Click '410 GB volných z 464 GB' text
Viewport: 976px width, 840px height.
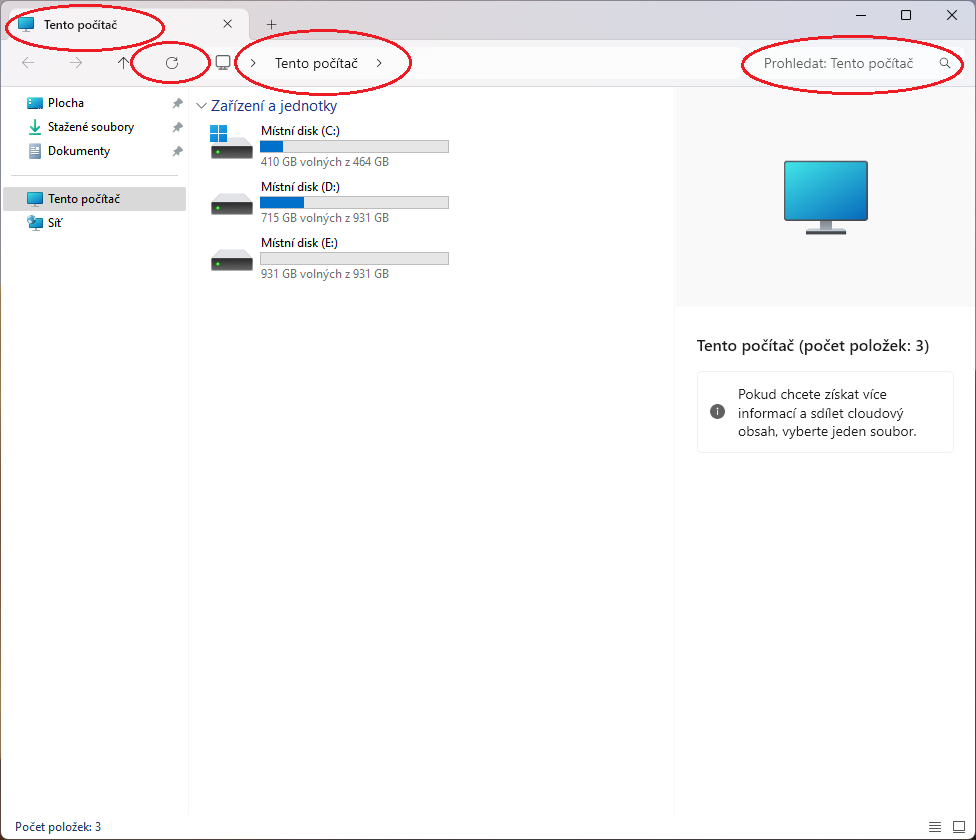coord(325,162)
